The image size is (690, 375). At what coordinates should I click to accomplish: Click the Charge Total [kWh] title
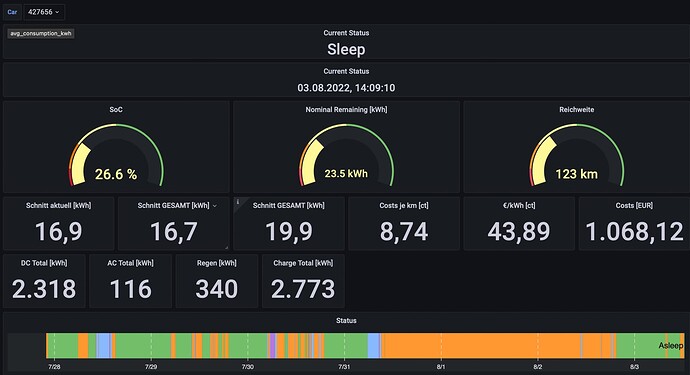point(303,263)
